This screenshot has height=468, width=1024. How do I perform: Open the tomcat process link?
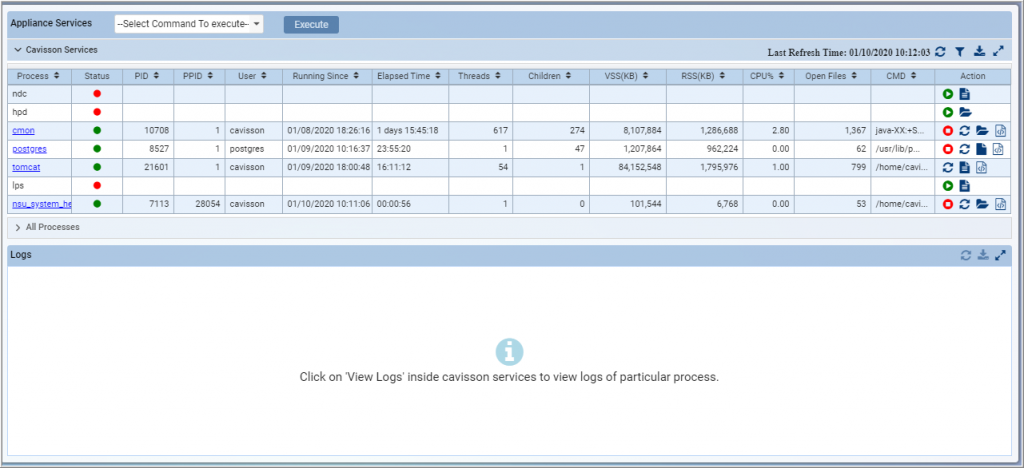[26, 167]
